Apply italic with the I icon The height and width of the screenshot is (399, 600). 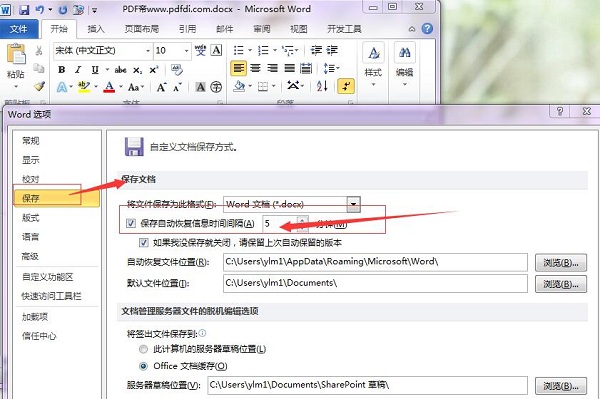[x=78, y=70]
